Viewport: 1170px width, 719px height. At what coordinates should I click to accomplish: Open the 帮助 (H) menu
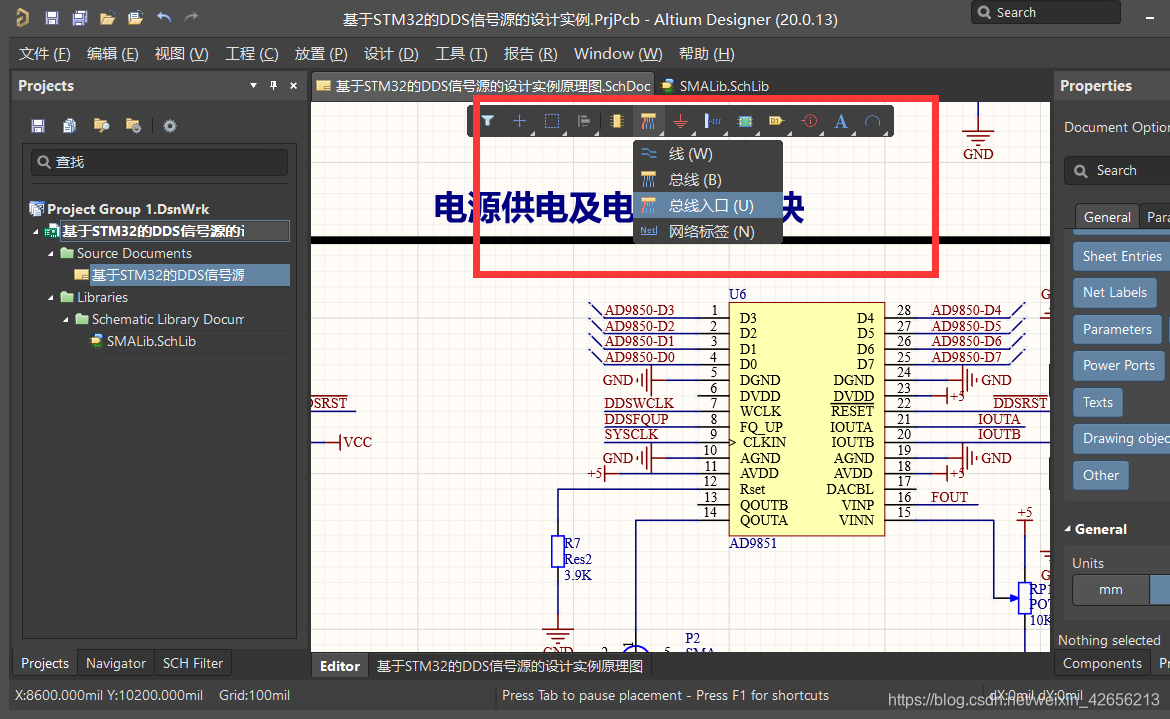point(707,54)
